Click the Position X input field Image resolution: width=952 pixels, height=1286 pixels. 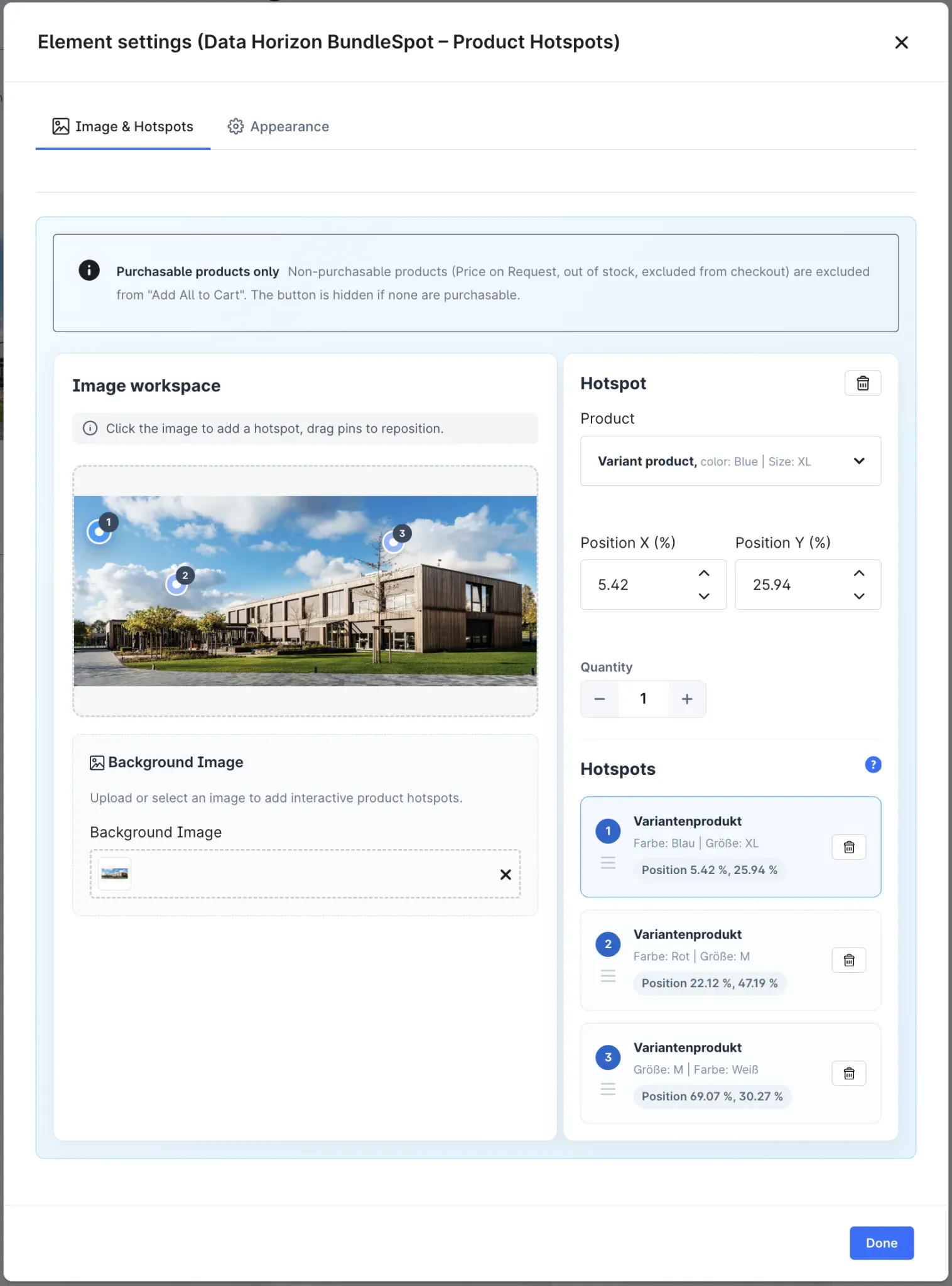pos(653,585)
